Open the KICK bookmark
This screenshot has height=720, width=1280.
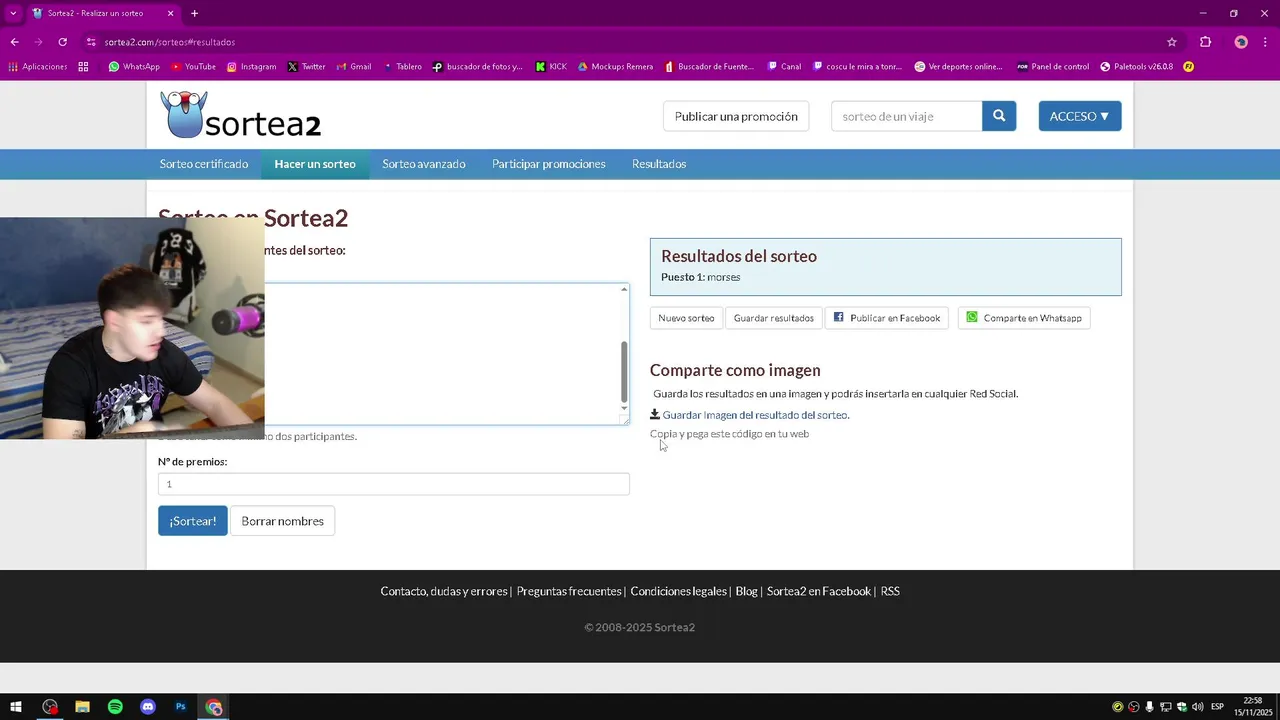tap(551, 67)
